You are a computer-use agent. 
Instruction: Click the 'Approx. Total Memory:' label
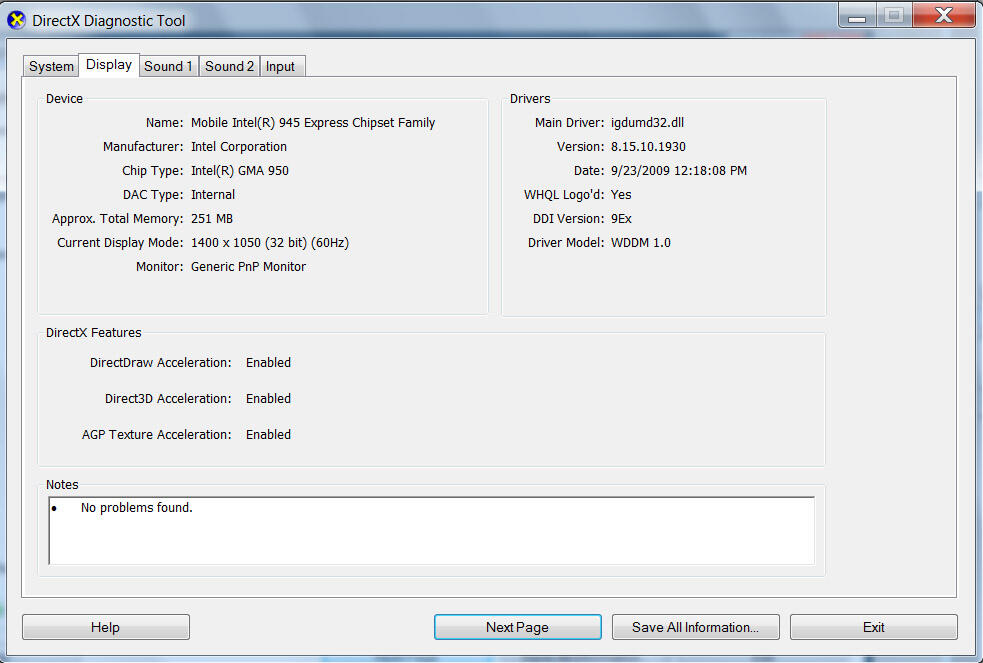(x=117, y=219)
